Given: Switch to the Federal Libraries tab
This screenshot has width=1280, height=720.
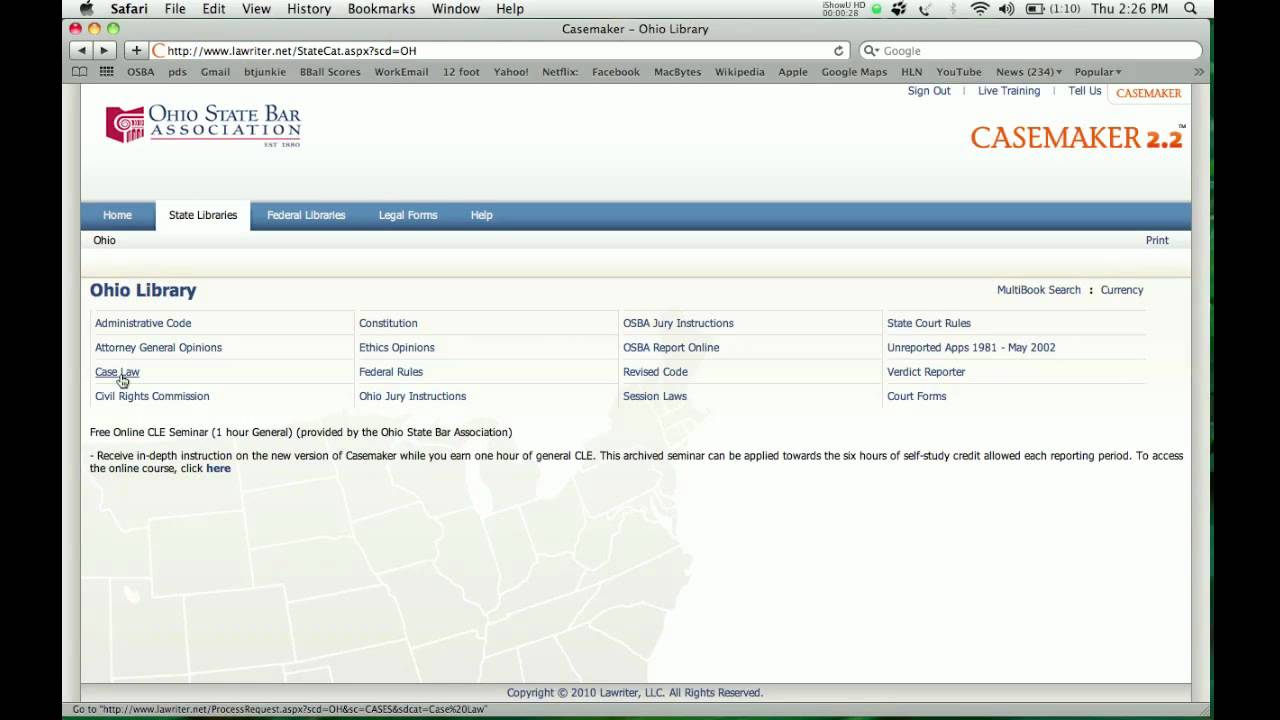Looking at the screenshot, I should click(306, 215).
